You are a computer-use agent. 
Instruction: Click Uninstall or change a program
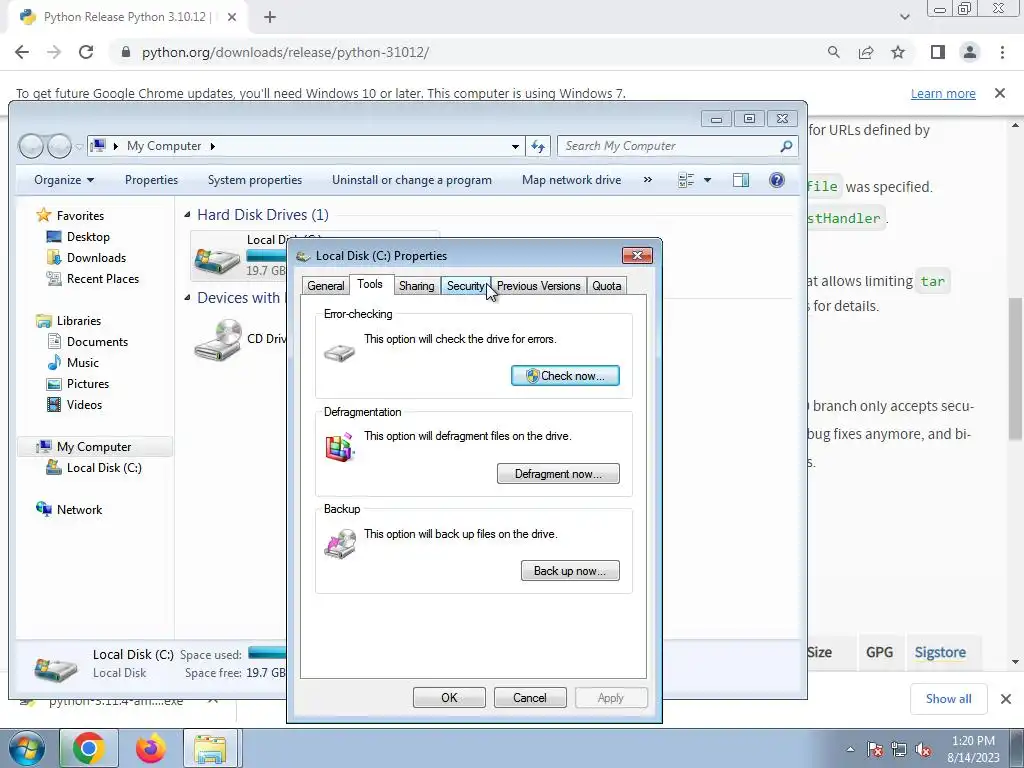coord(411,180)
